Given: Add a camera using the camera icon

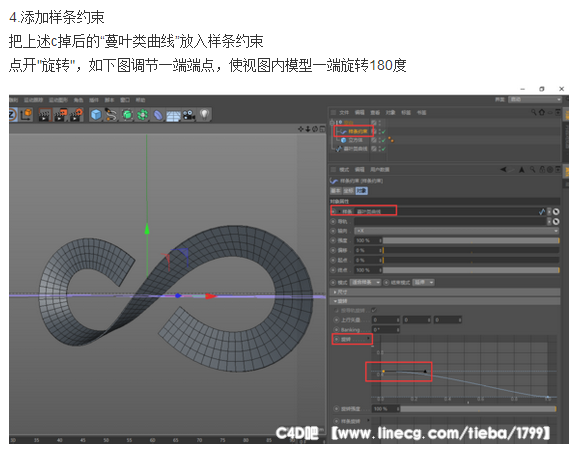Looking at the screenshot, I should 189,115.
